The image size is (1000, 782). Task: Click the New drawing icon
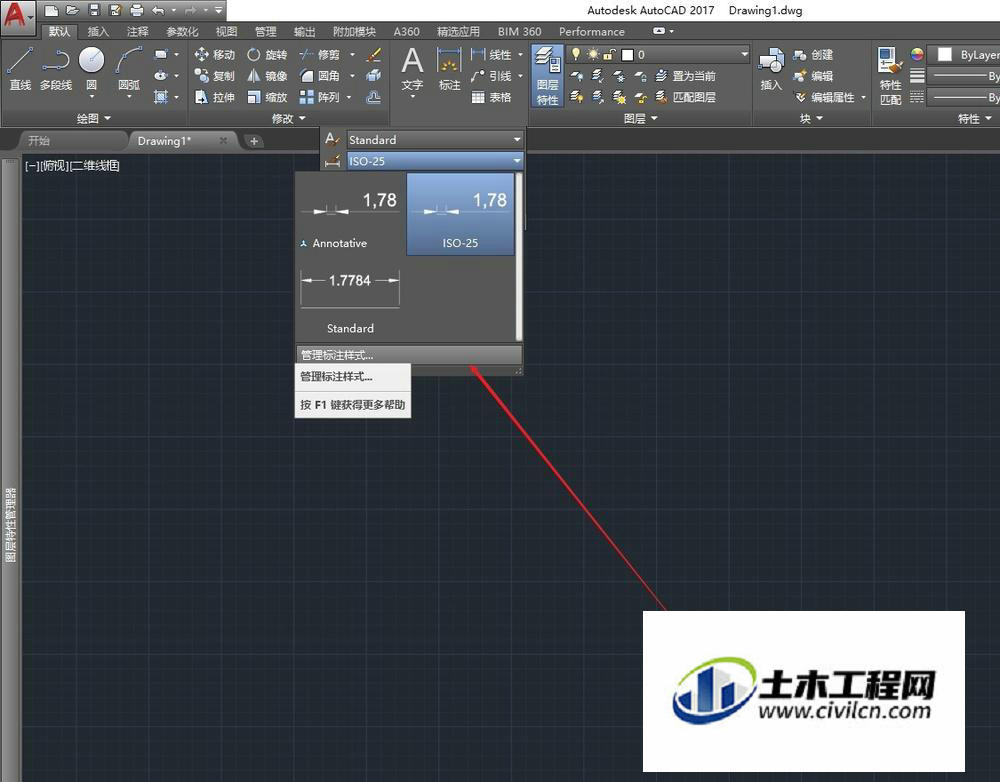tap(51, 10)
